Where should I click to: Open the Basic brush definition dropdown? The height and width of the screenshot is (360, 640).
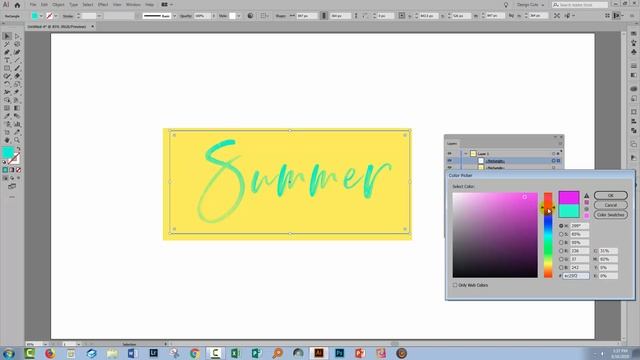point(175,16)
